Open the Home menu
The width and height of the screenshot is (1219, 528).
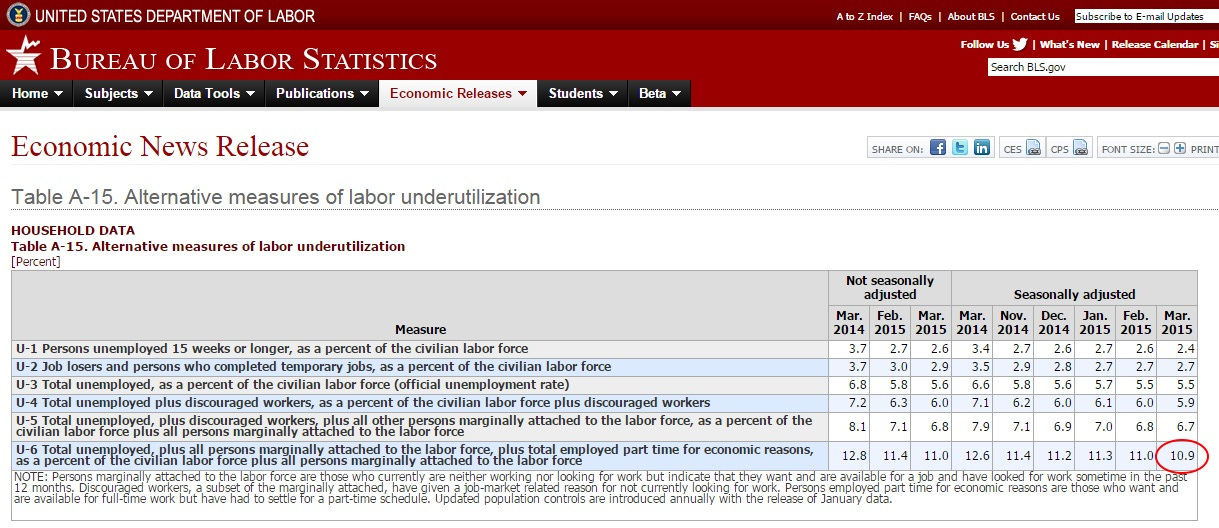tap(37, 93)
